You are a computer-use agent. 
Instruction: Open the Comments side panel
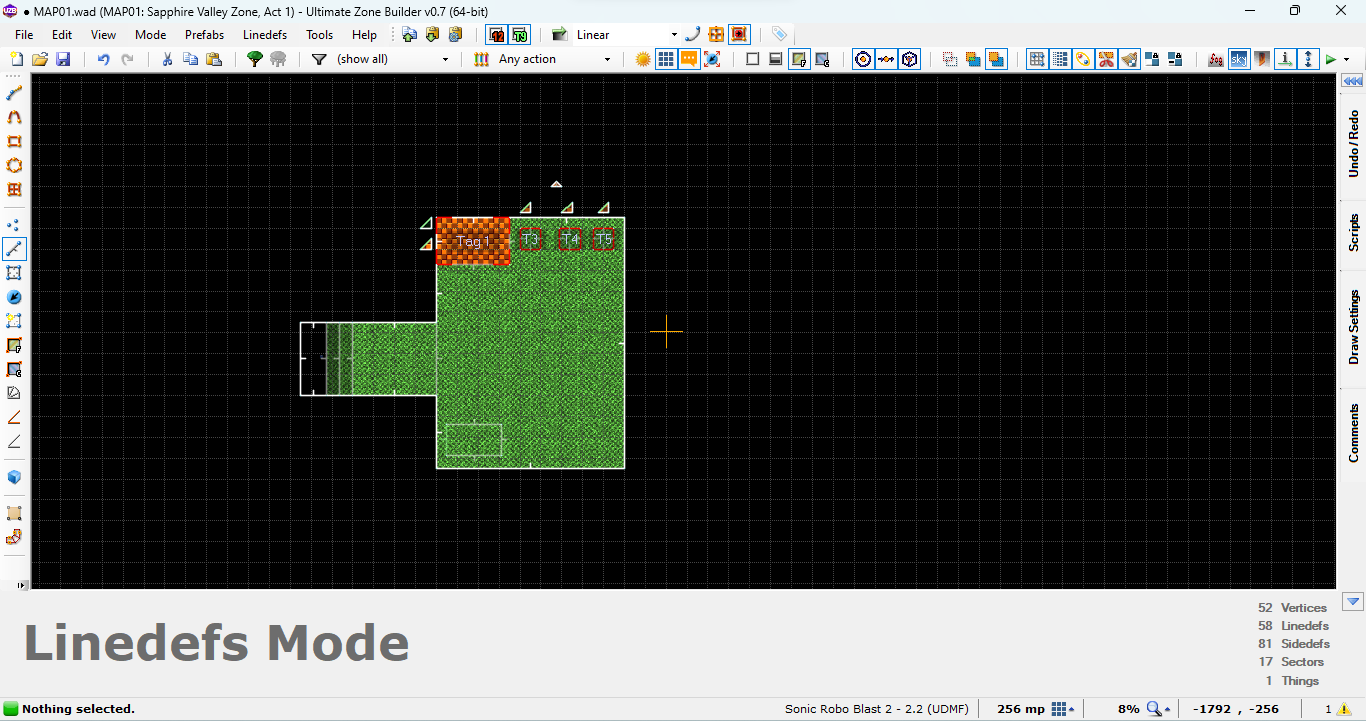point(1353,432)
